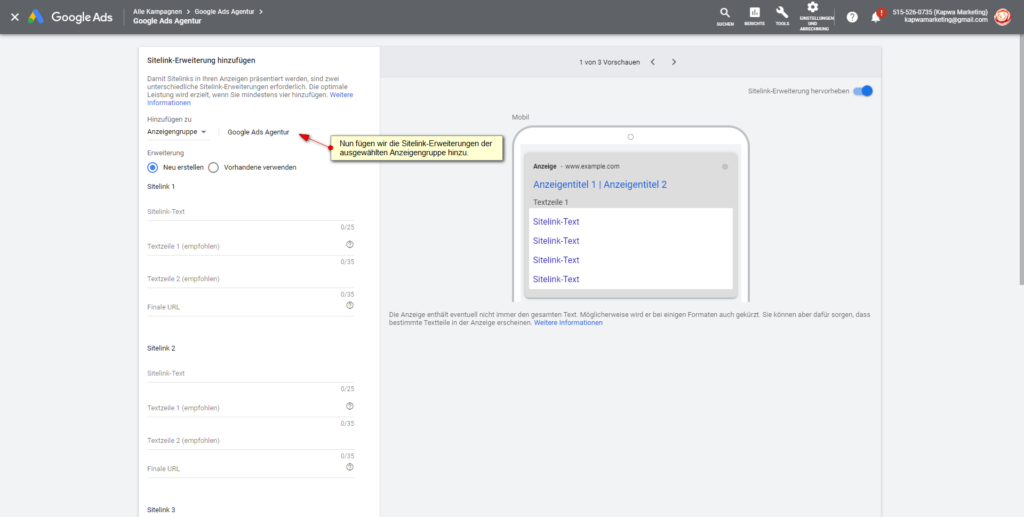Open Weitere Informationen link below preview

coord(568,323)
